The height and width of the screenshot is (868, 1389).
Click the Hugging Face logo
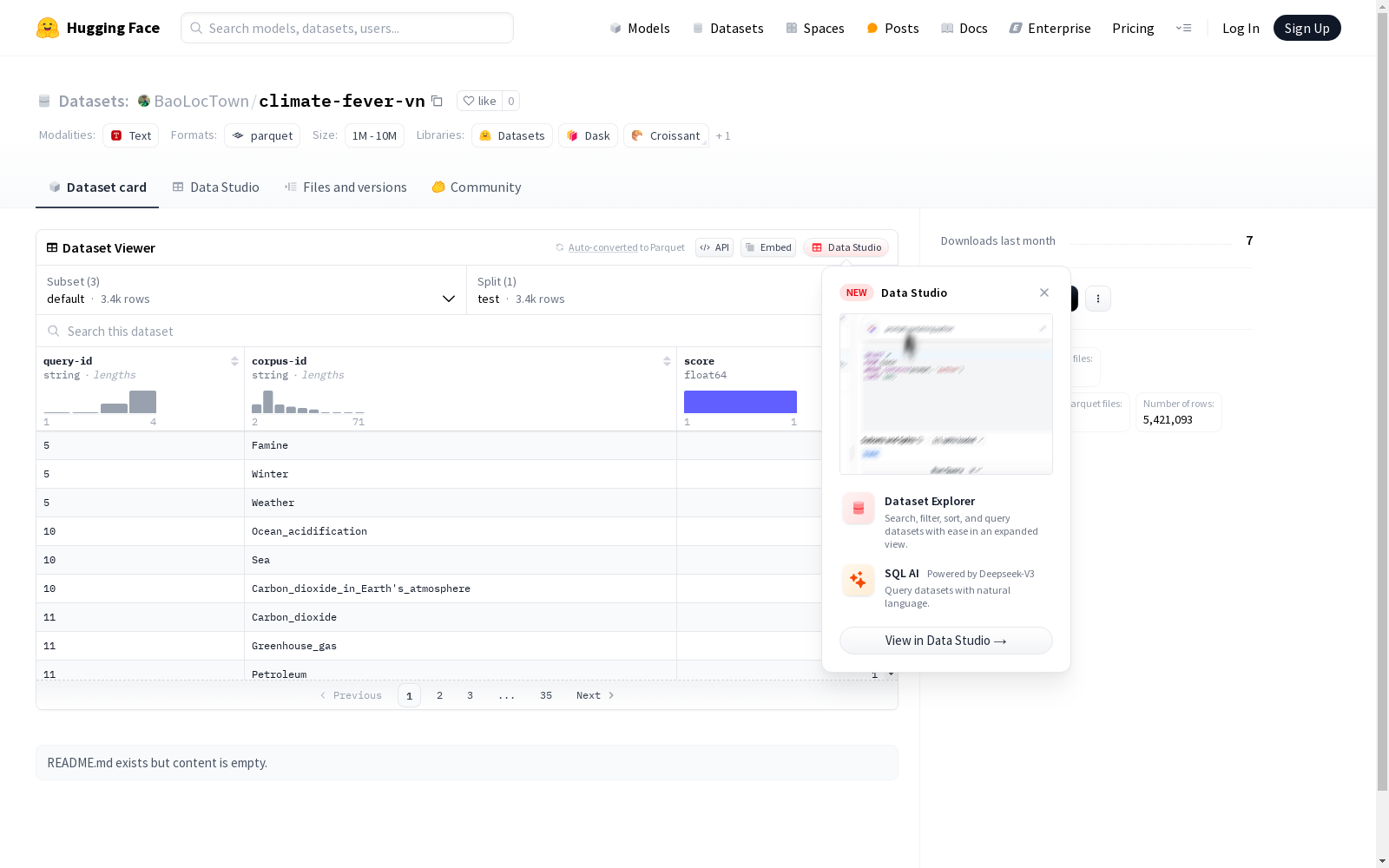click(x=98, y=28)
